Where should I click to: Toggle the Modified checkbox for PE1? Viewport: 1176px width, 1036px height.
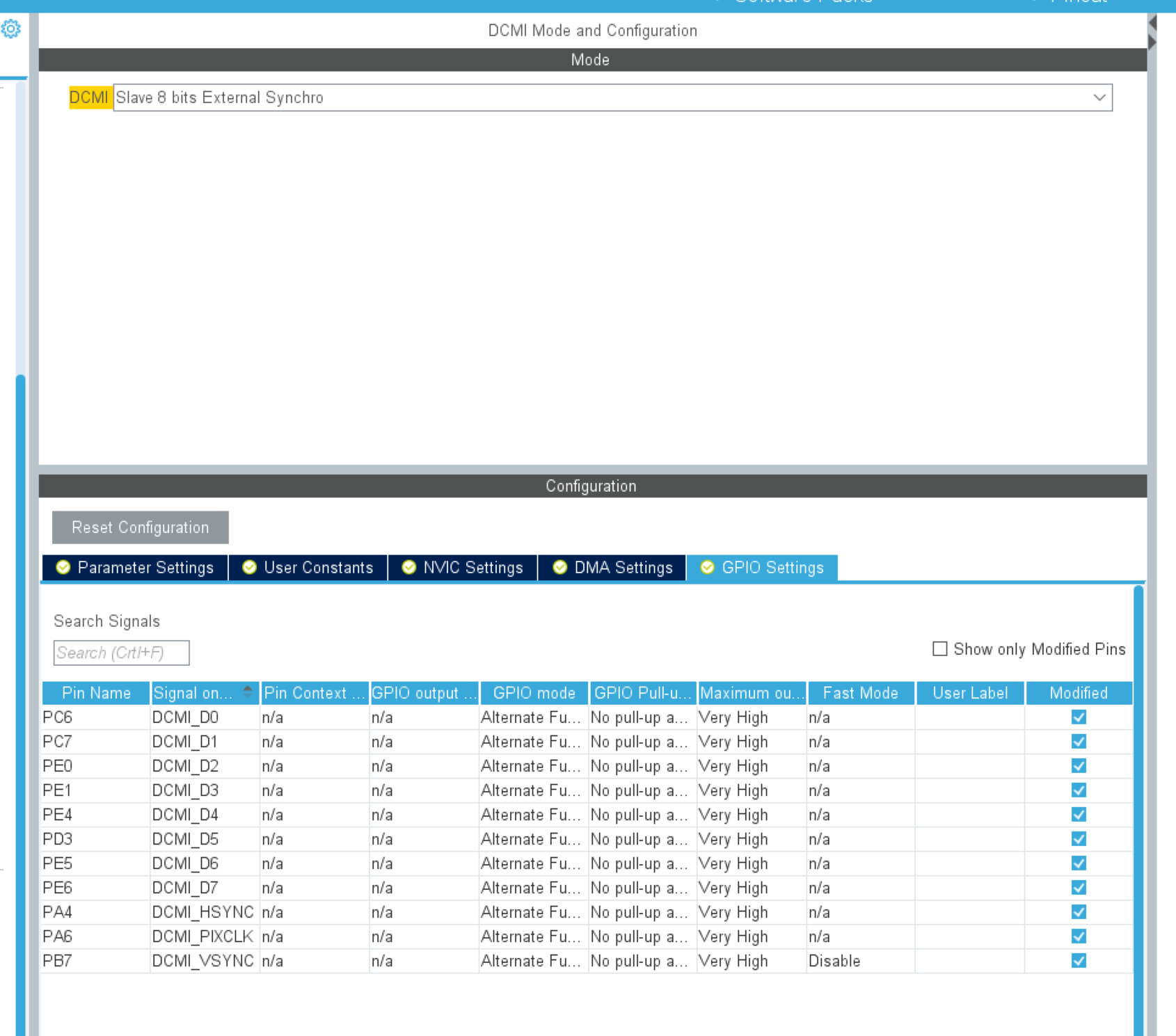pyautogui.click(x=1079, y=790)
